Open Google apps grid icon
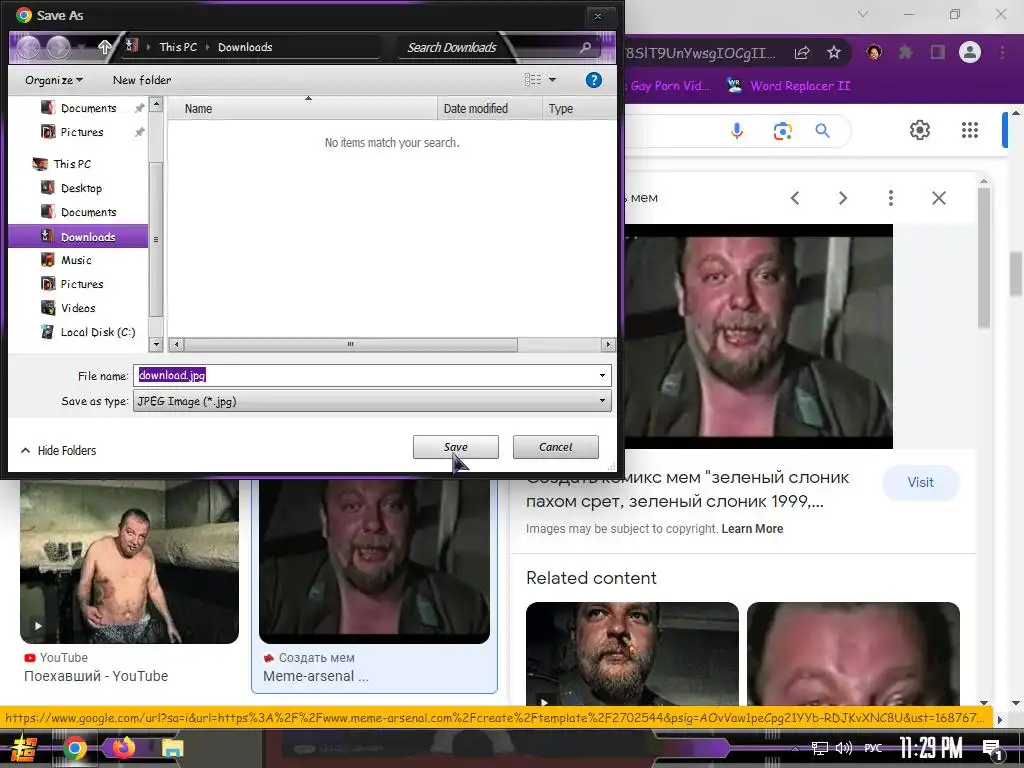Screen dimensions: 1024x768 [x=970, y=130]
